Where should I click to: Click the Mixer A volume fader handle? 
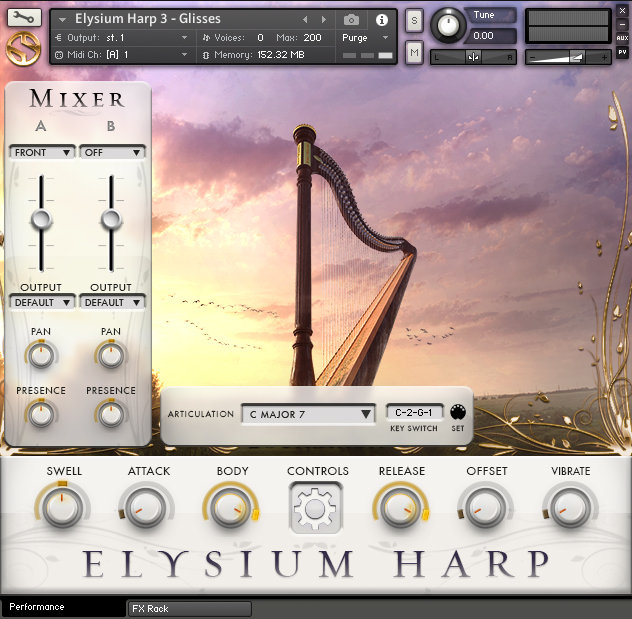[x=42, y=220]
